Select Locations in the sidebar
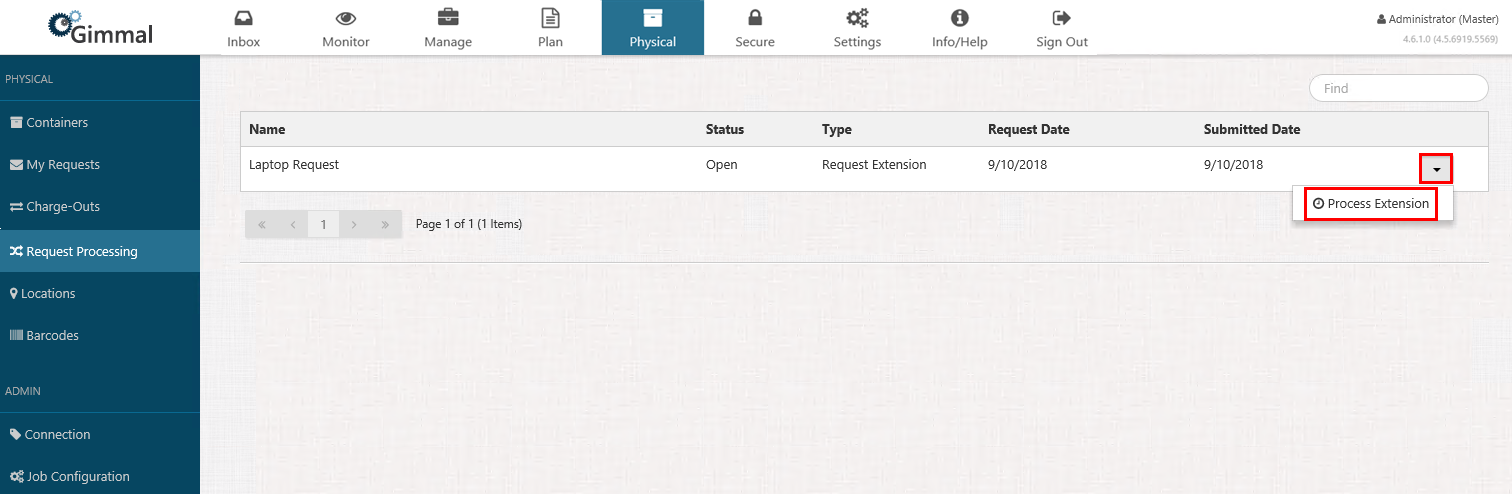This screenshot has height=494, width=1512. click(48, 294)
